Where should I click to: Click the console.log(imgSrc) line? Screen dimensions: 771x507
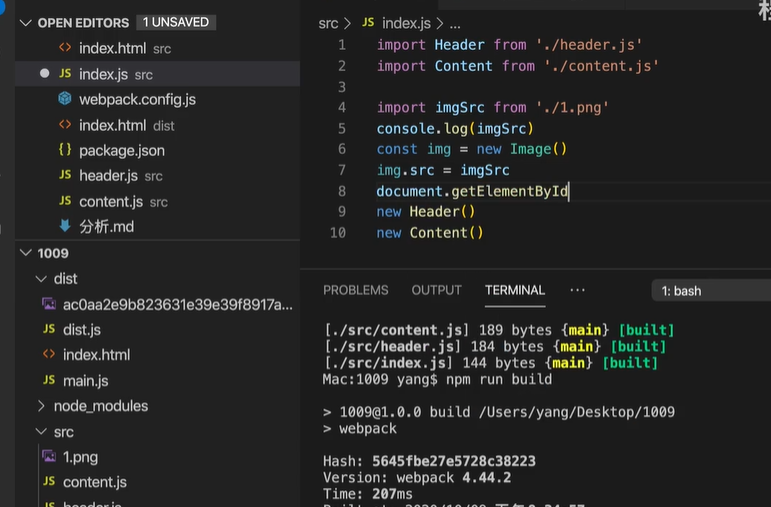pos(455,129)
